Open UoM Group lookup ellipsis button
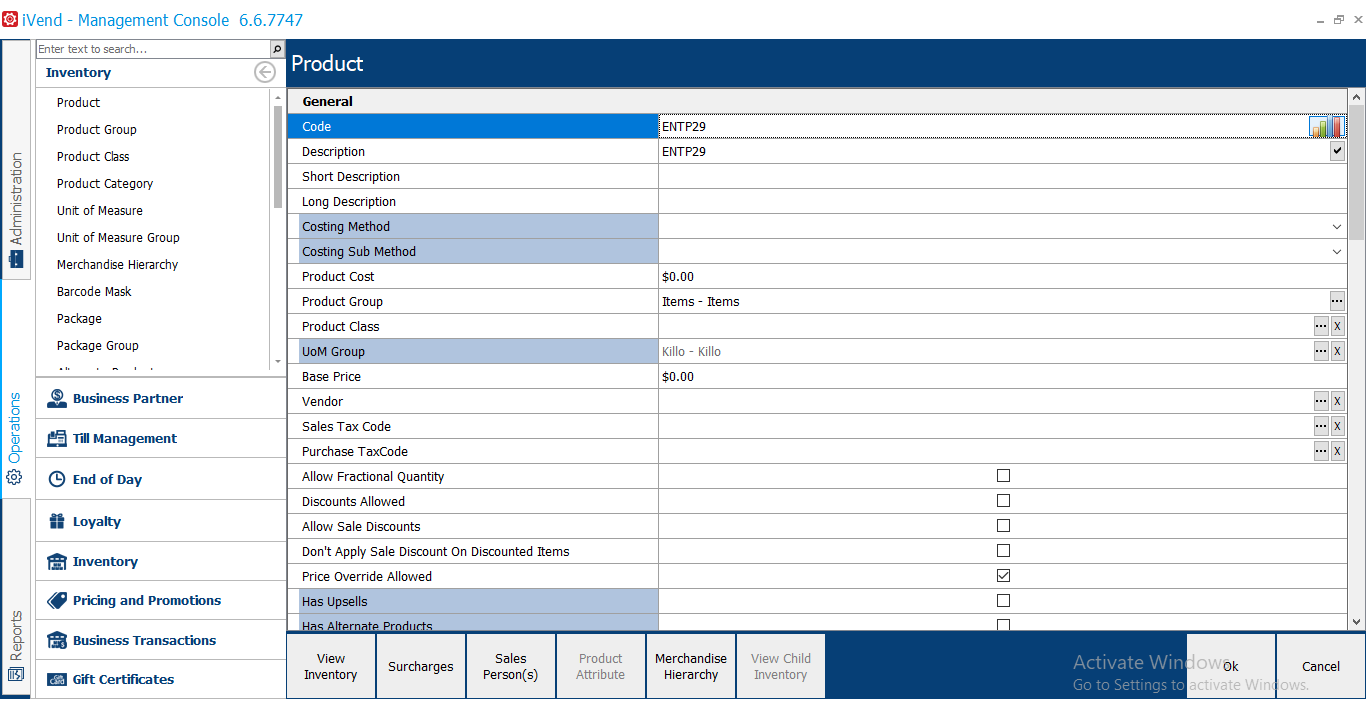Viewport: 1366px width, 707px height. pyautogui.click(x=1321, y=351)
